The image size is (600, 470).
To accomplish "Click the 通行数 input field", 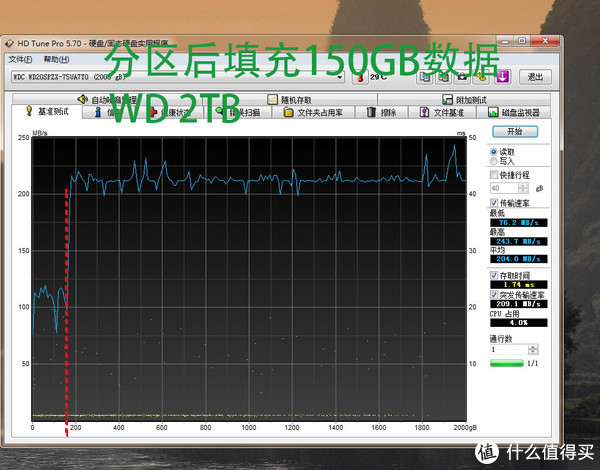I will 509,349.
